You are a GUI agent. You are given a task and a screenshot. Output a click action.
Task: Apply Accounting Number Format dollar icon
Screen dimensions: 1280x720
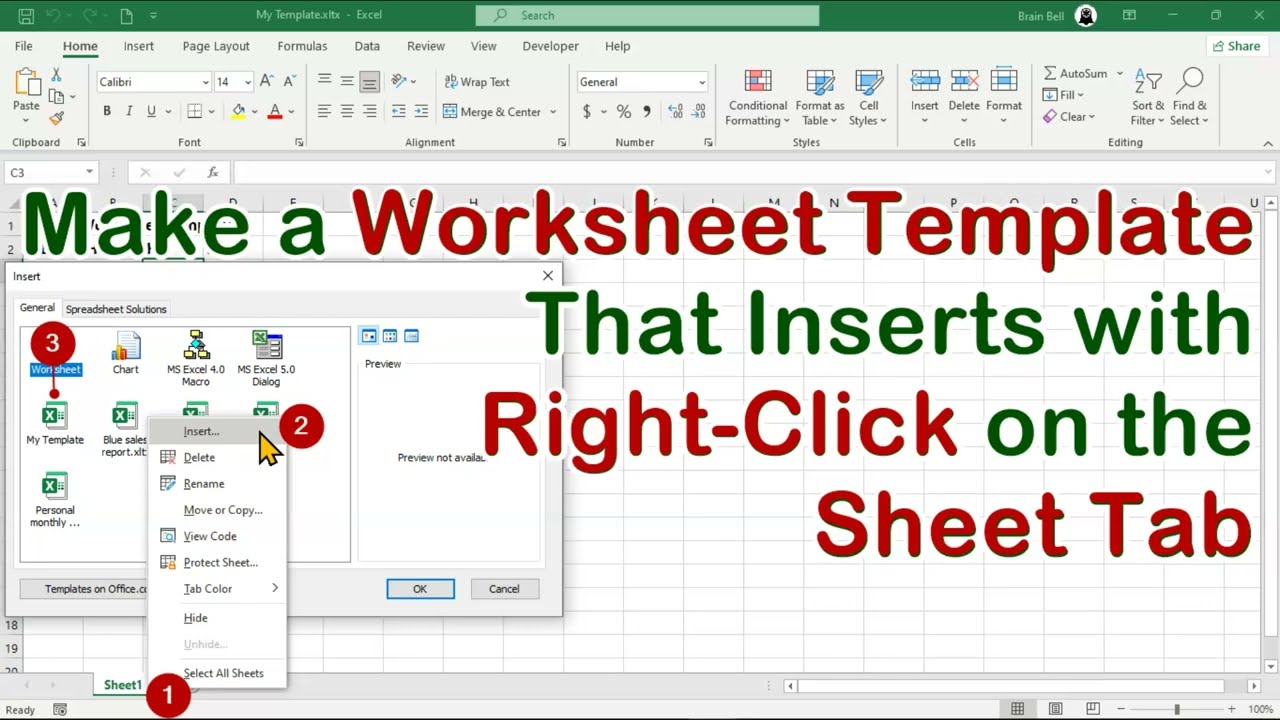coord(587,112)
